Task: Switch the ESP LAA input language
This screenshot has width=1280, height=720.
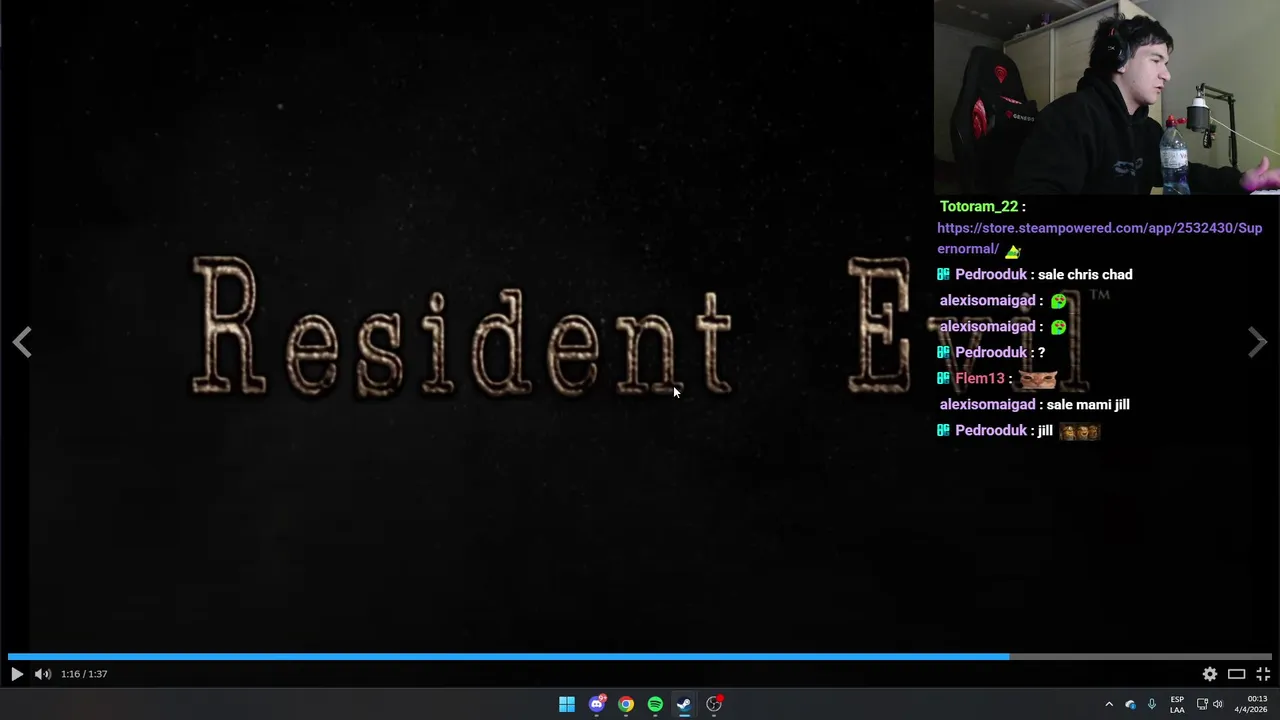Action: point(1177,704)
